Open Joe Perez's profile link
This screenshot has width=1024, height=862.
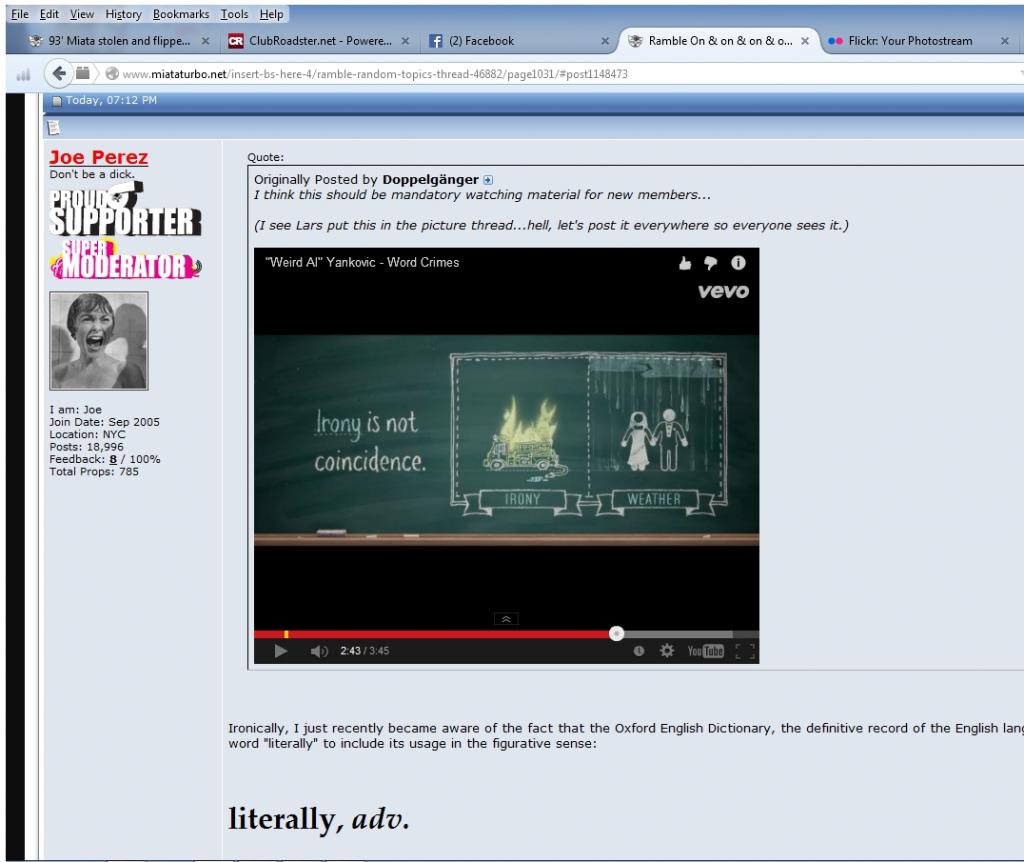tap(99, 157)
